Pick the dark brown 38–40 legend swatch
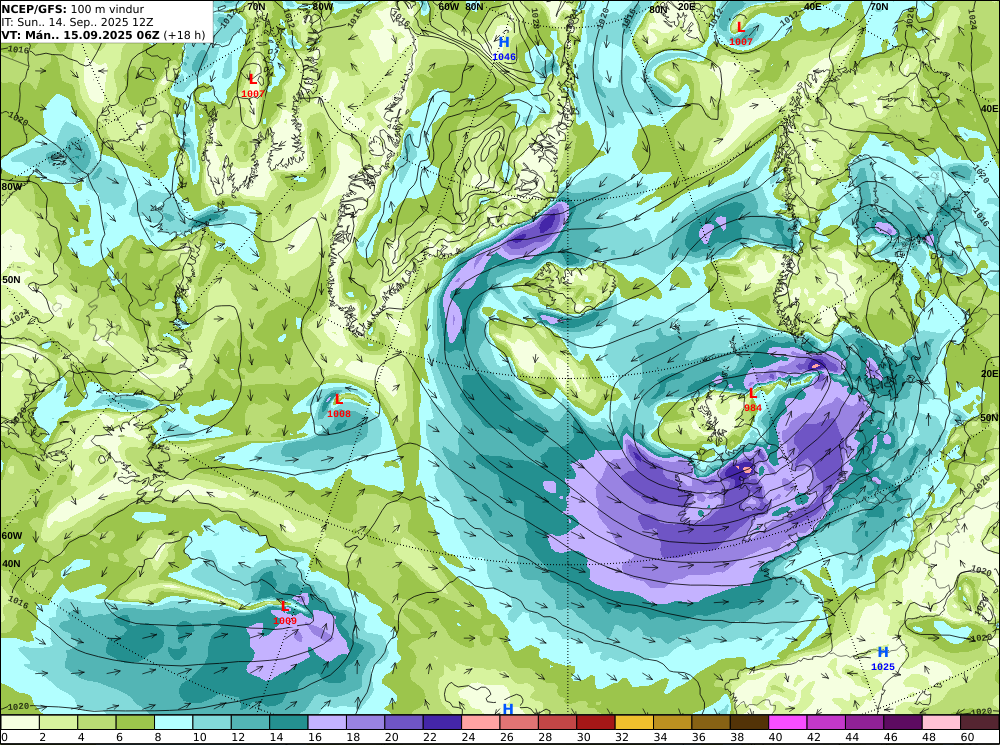Screen dimensions: 1000x745 tap(749, 722)
